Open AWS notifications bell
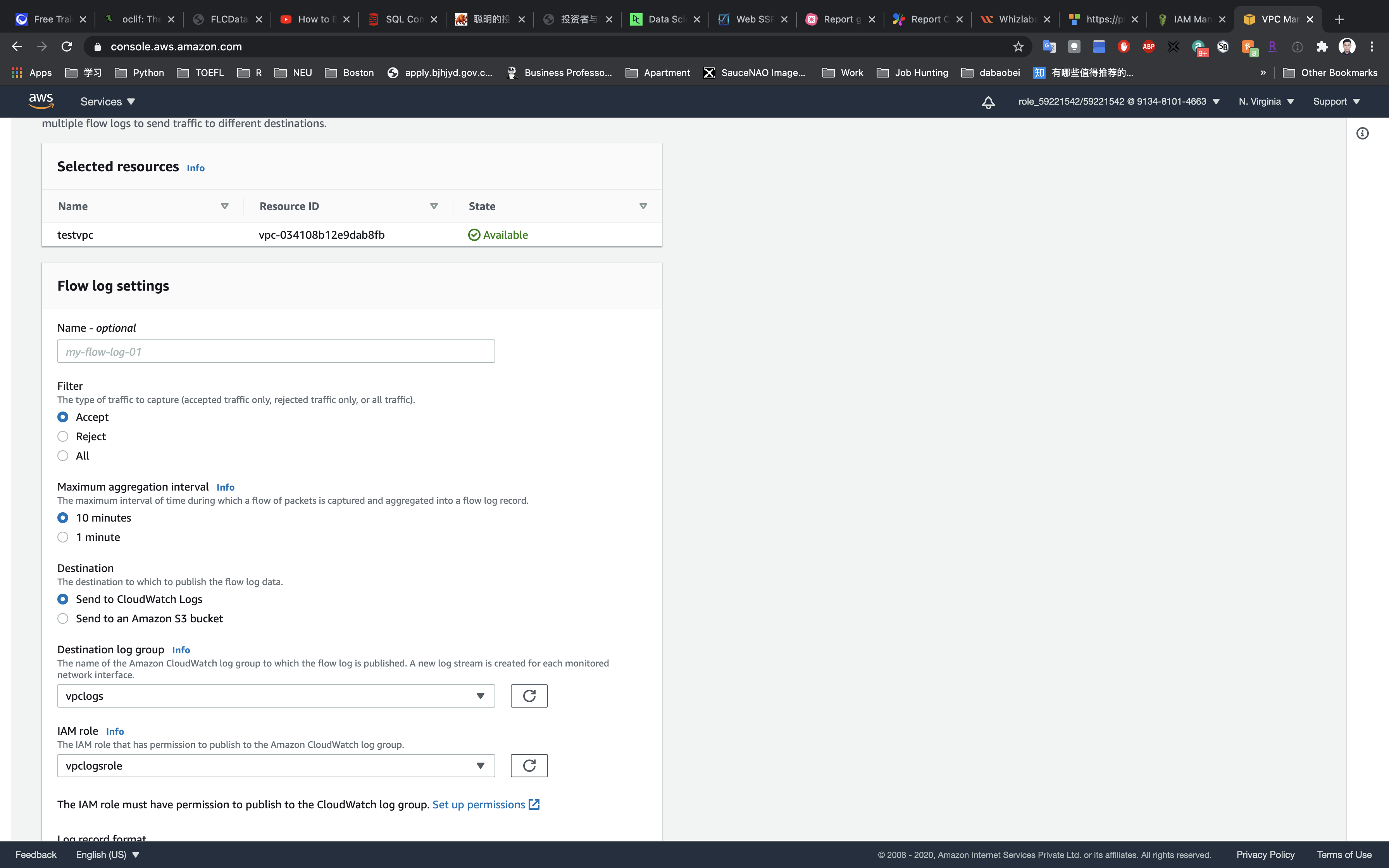 pyautogui.click(x=988, y=102)
